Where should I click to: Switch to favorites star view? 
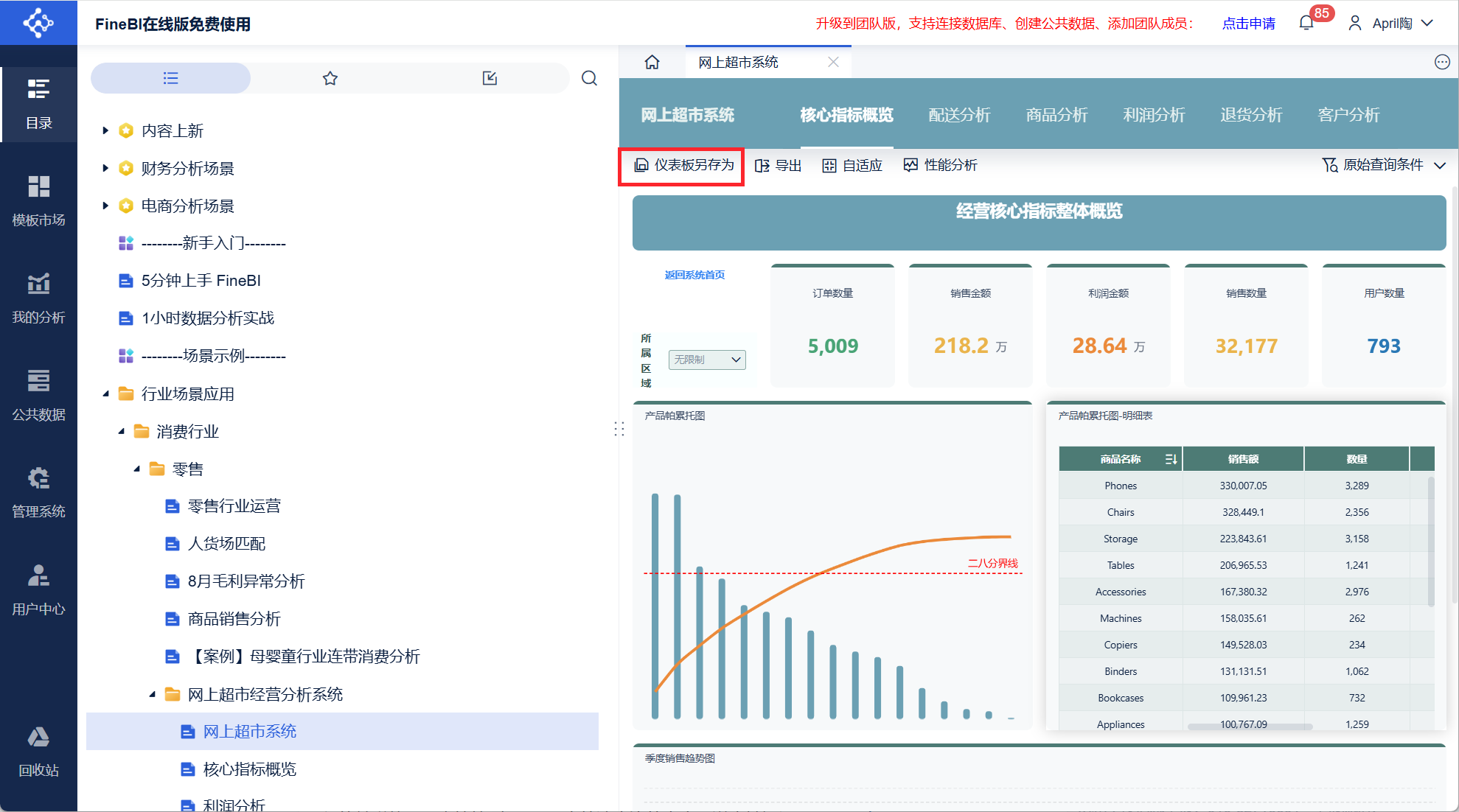point(330,78)
